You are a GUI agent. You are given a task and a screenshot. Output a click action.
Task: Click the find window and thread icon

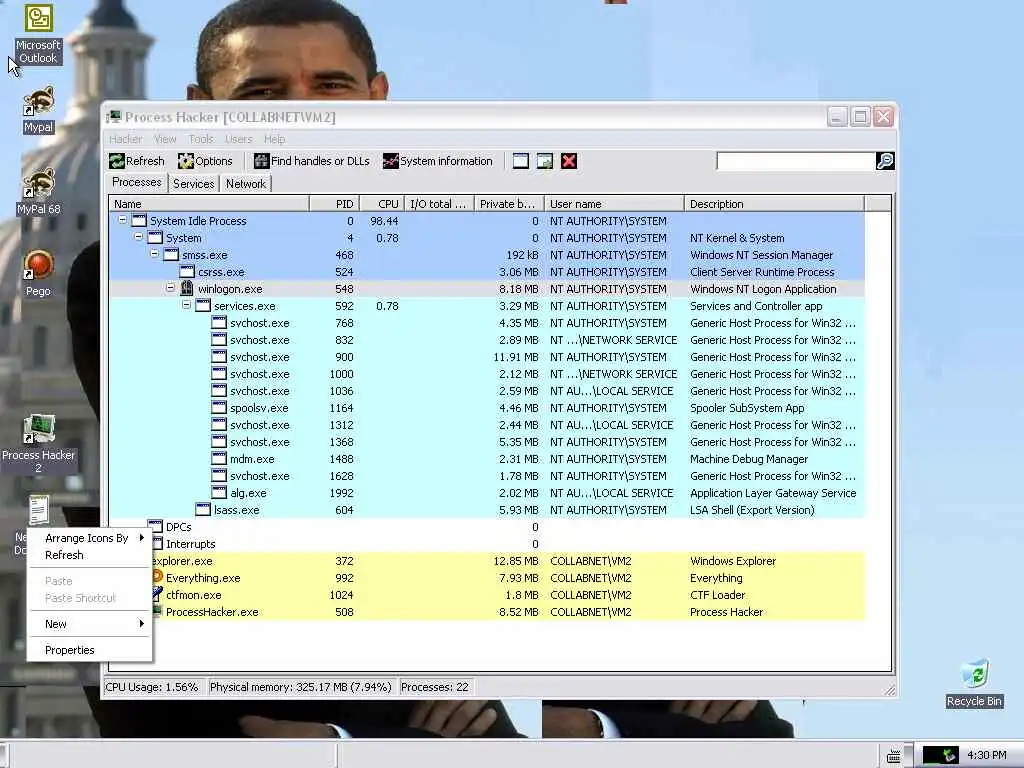coord(545,161)
